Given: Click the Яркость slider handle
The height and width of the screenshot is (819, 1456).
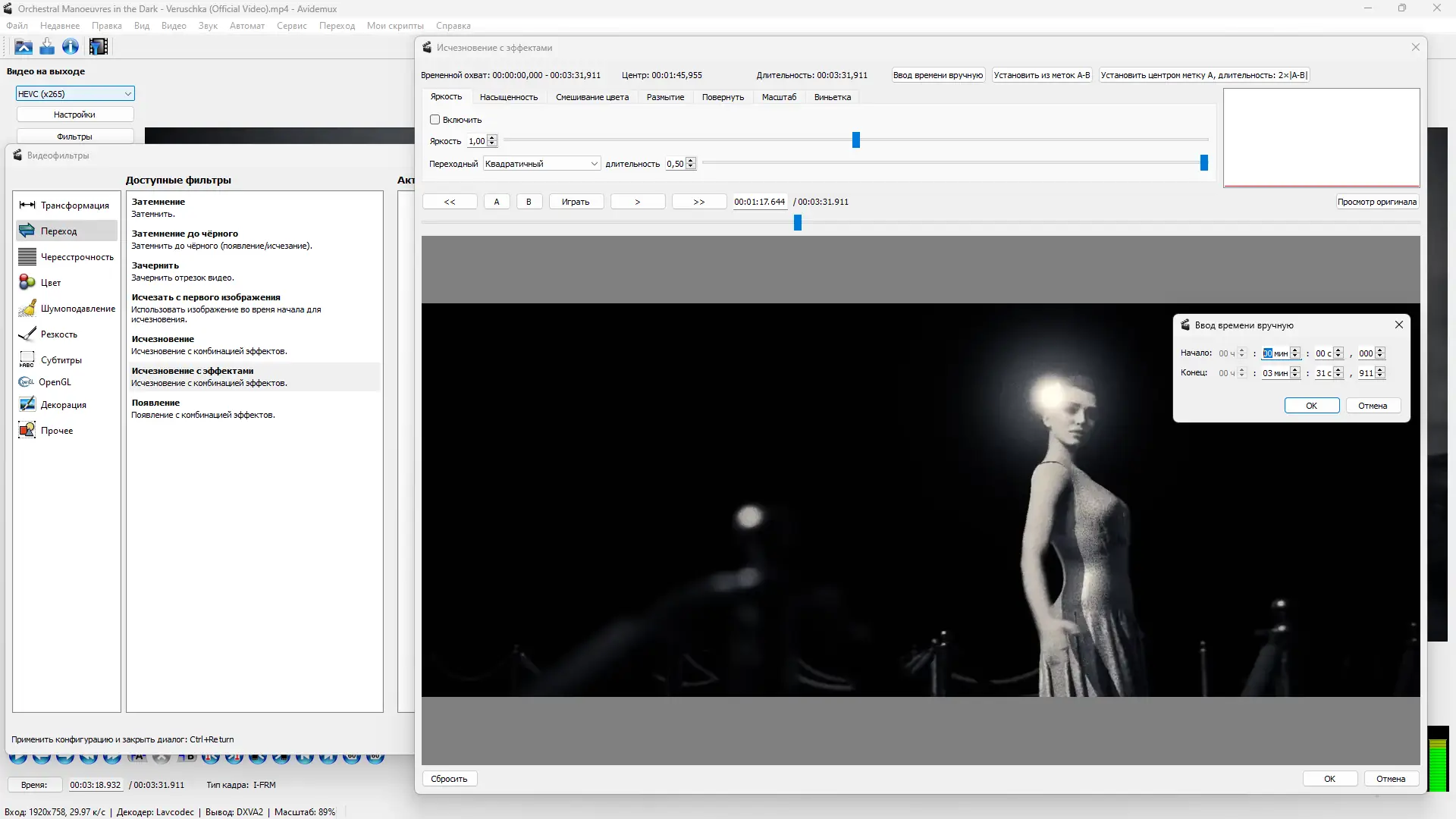Looking at the screenshot, I should click(x=856, y=140).
